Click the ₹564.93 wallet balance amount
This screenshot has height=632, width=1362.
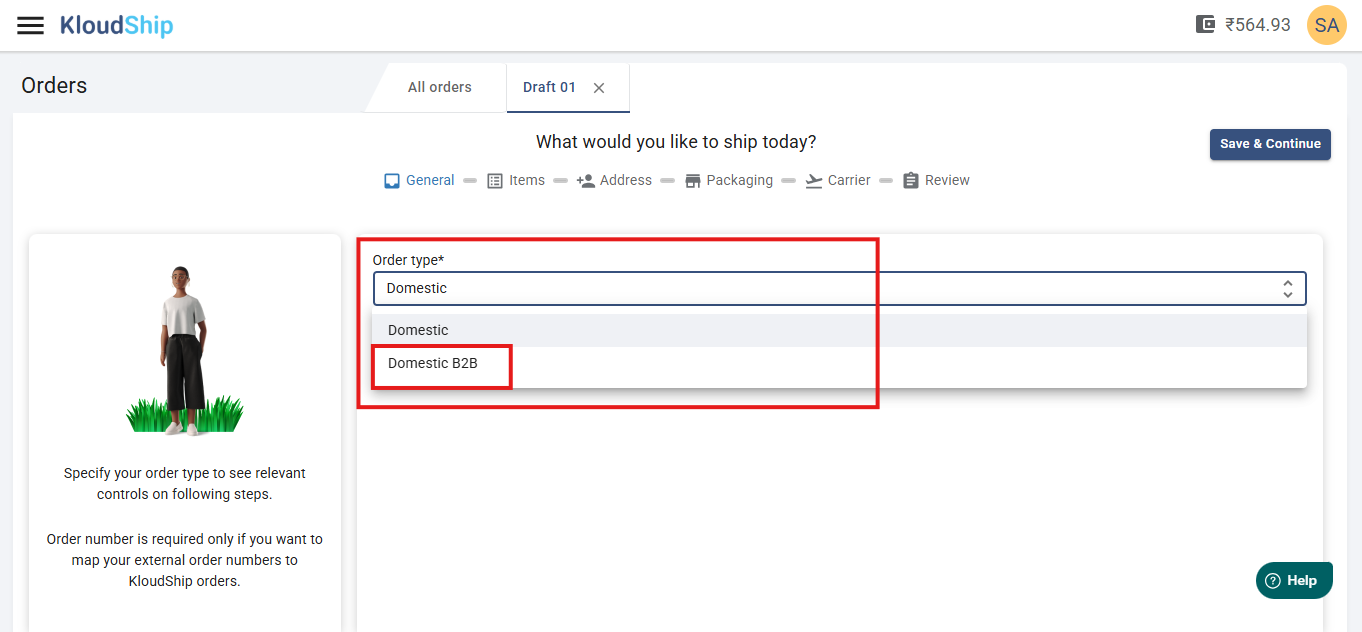[1258, 25]
